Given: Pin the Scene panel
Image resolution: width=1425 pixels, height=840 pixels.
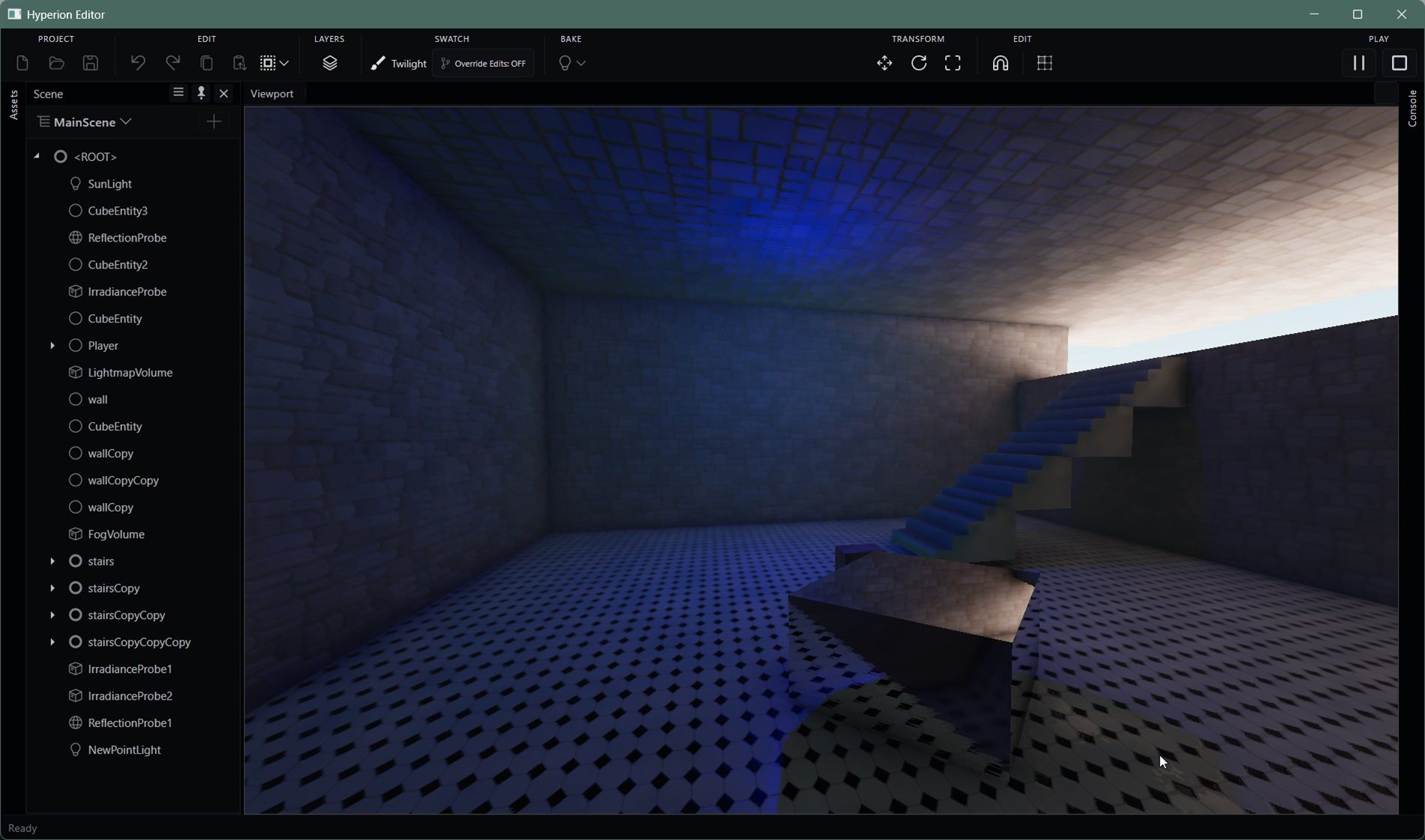Looking at the screenshot, I should click(201, 93).
